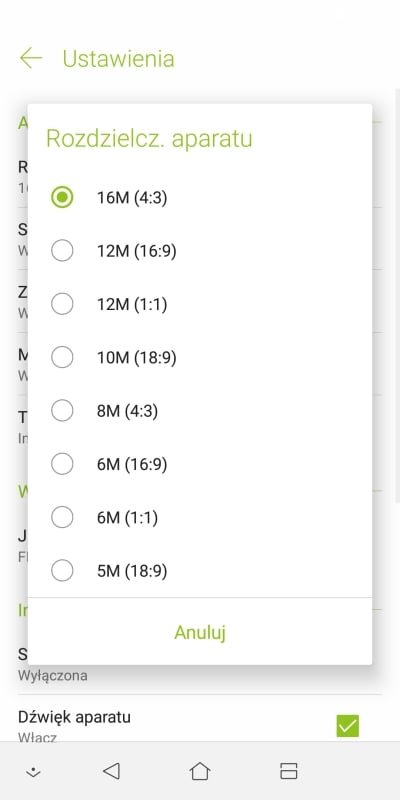Tap the Android back navigation triangle
This screenshot has width=400, height=800.
[111, 770]
